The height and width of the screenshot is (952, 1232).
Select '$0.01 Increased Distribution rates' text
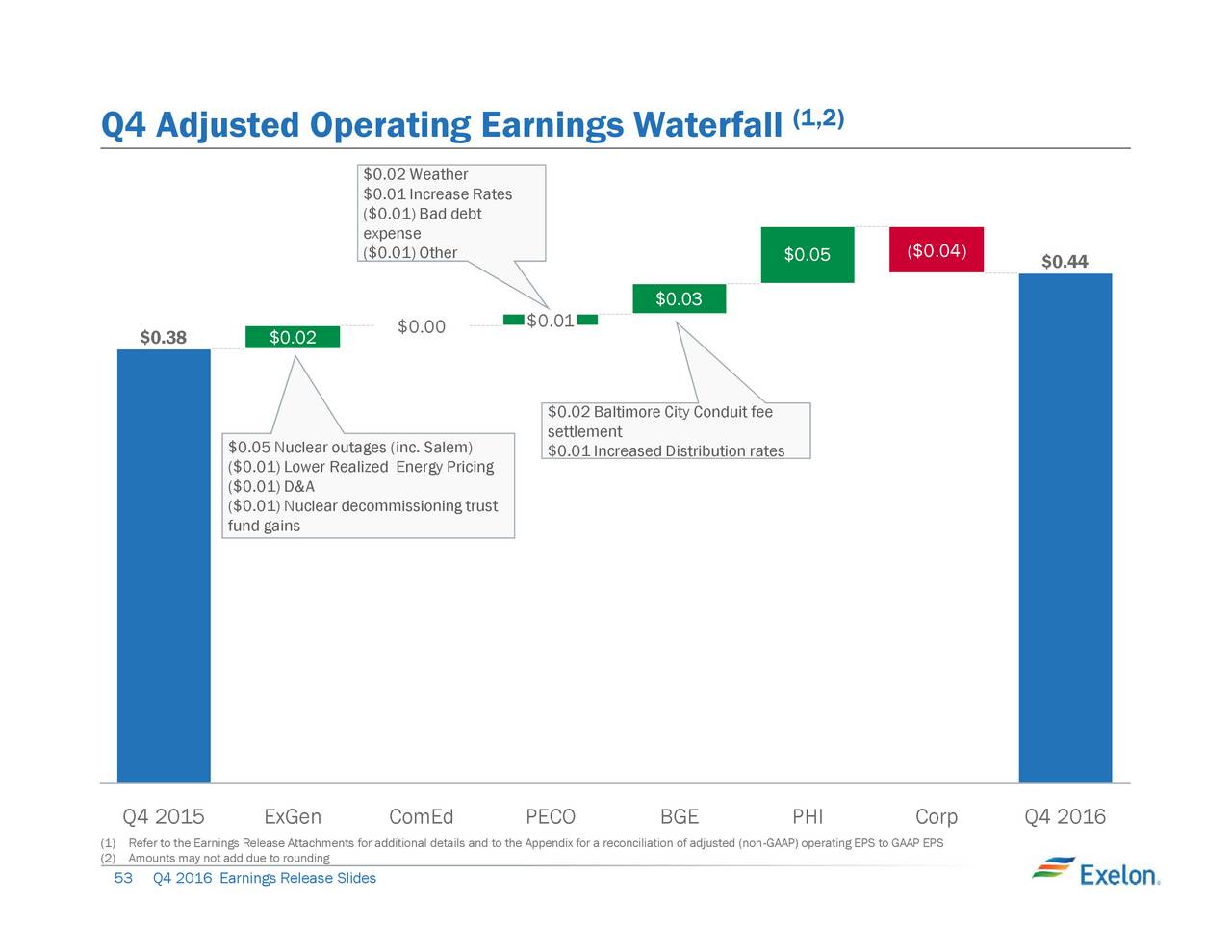[666, 451]
